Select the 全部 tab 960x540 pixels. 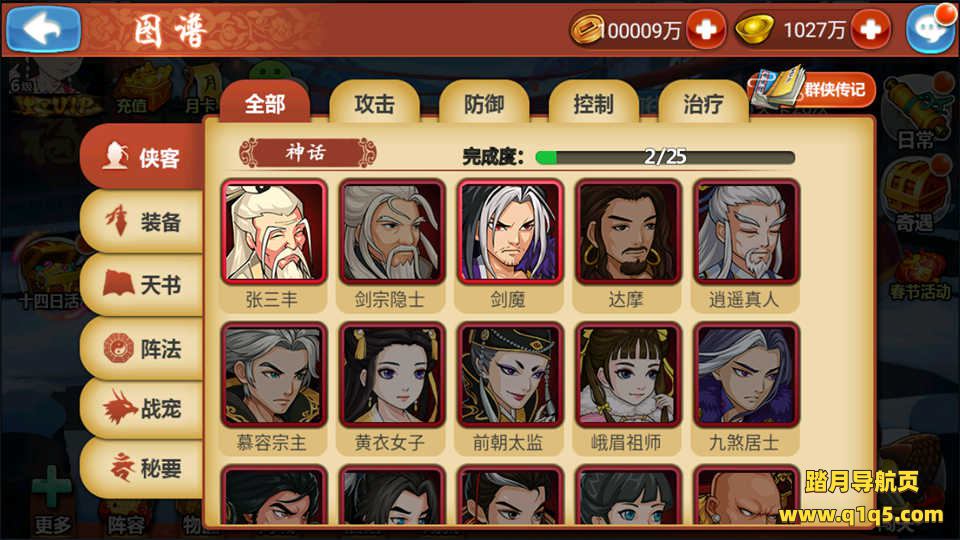coord(265,102)
